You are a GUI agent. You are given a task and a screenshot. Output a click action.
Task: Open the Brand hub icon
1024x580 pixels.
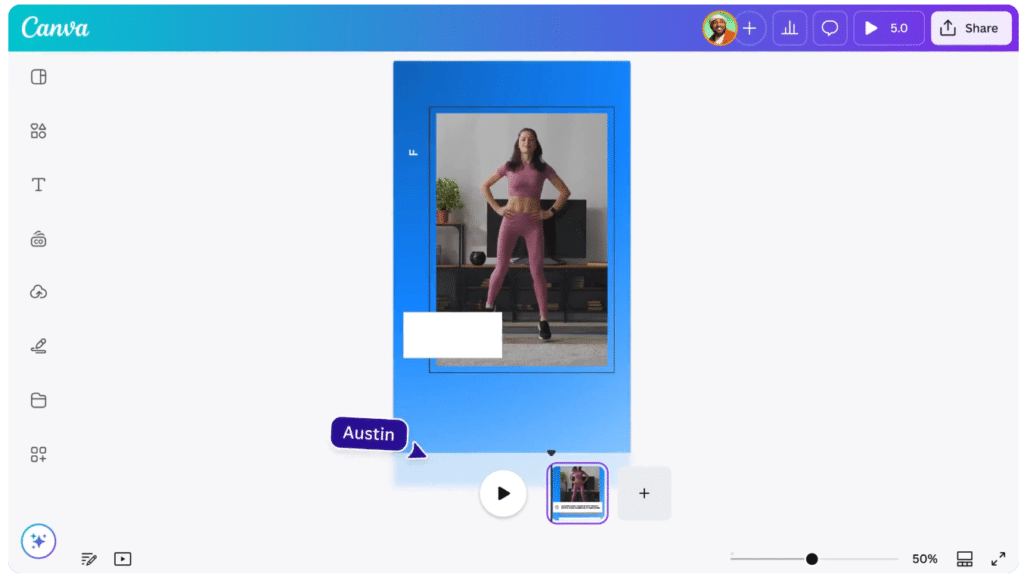pyautogui.click(x=39, y=239)
